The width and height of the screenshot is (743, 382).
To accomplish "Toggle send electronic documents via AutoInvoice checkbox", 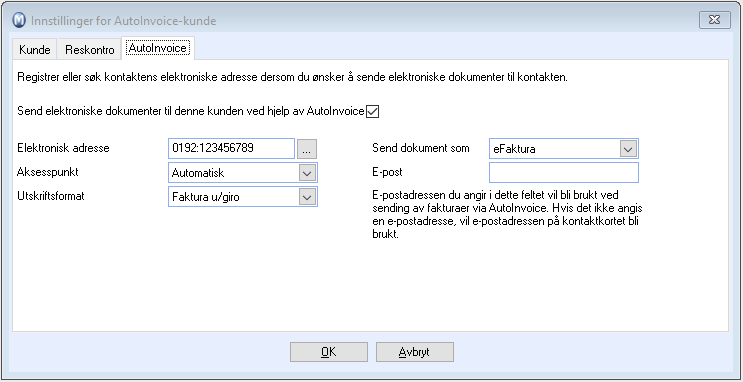I will [372, 111].
